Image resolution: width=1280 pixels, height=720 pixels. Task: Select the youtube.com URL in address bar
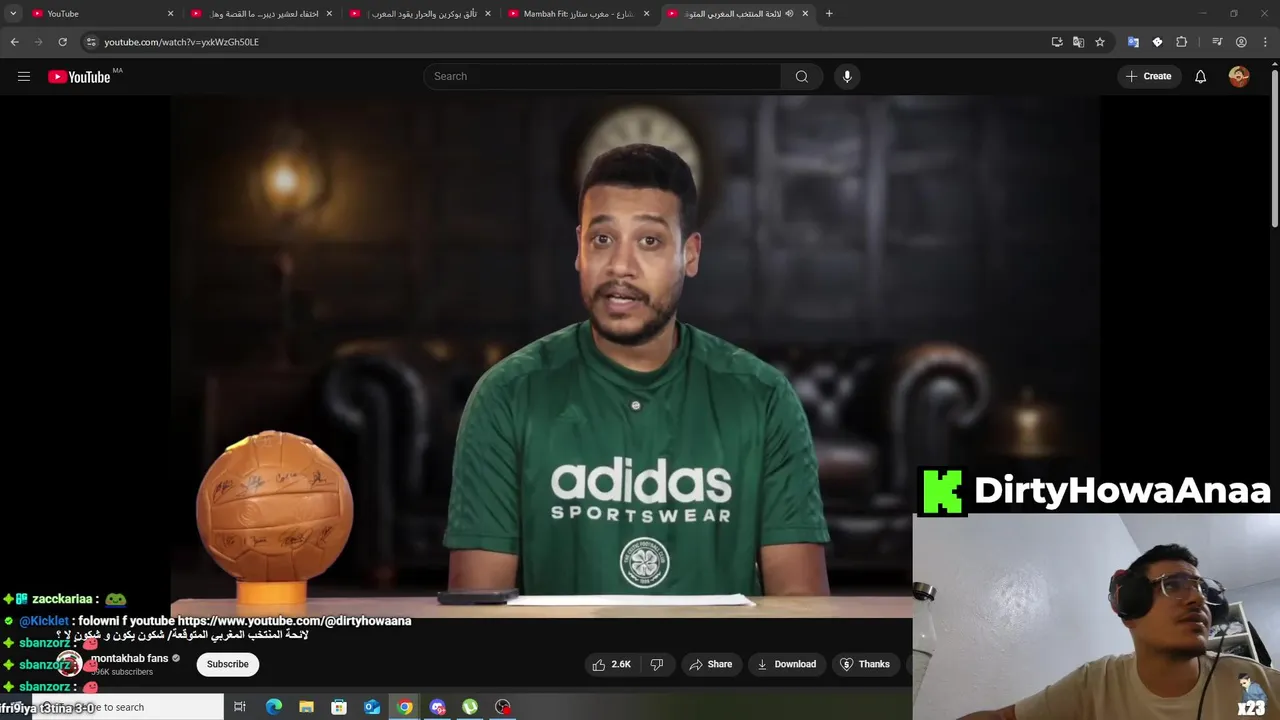pos(181,42)
